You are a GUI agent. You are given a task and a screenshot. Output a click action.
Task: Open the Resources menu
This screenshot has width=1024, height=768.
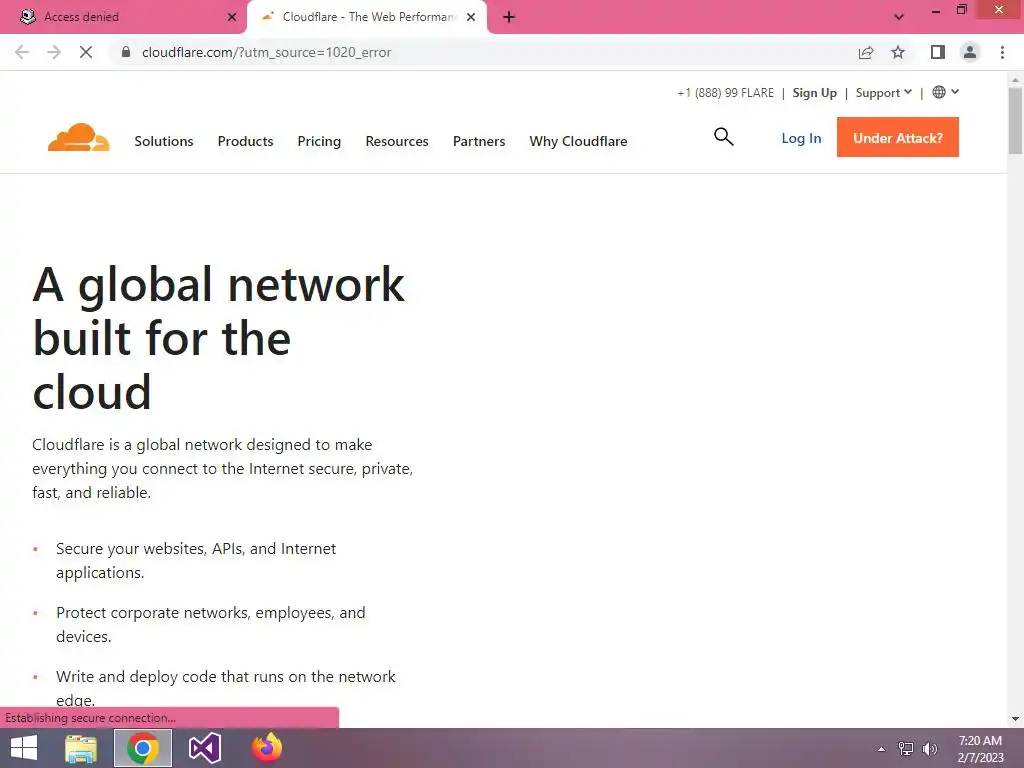coord(397,141)
